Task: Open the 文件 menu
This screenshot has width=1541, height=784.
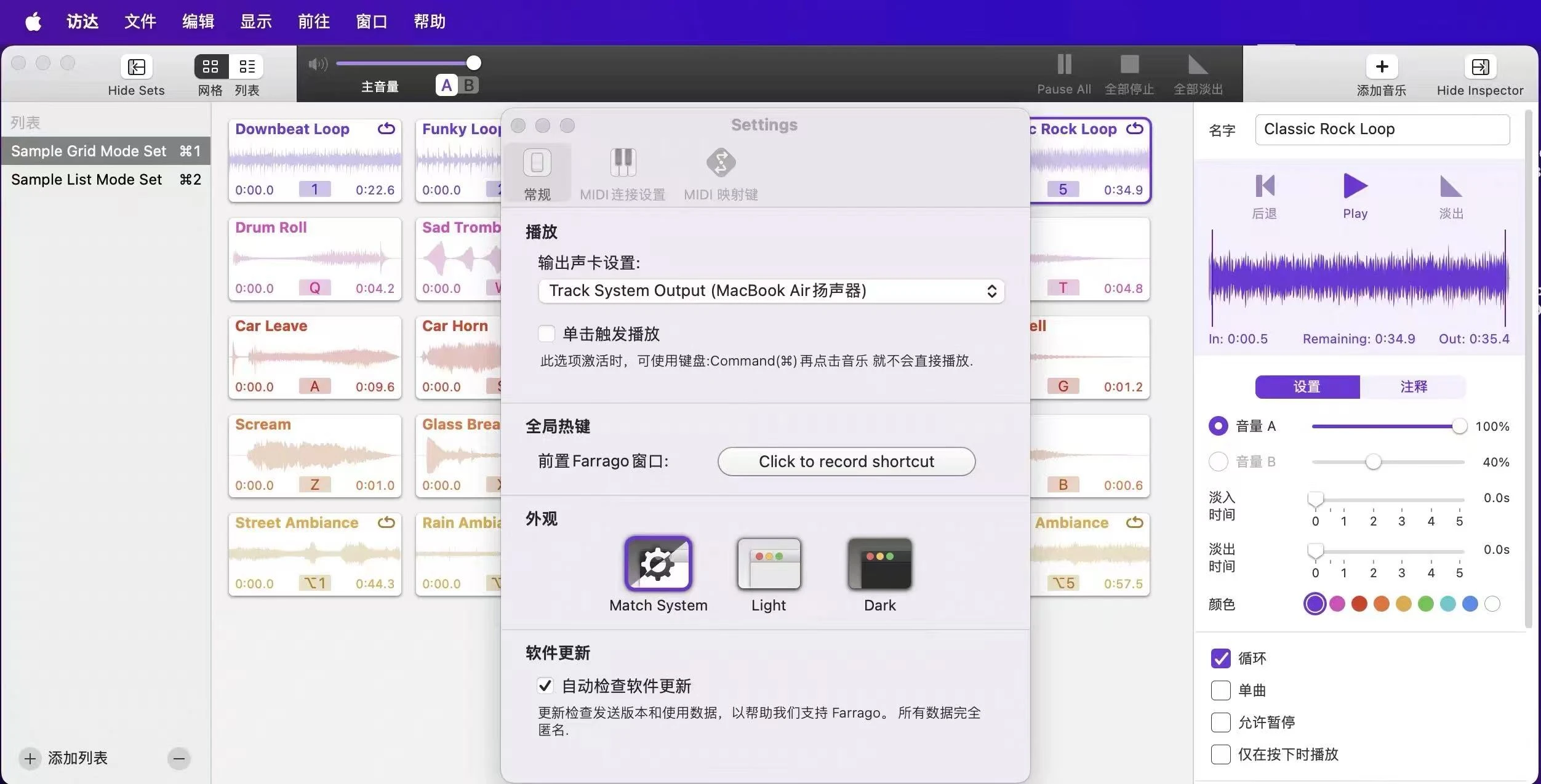Action: pyautogui.click(x=140, y=22)
